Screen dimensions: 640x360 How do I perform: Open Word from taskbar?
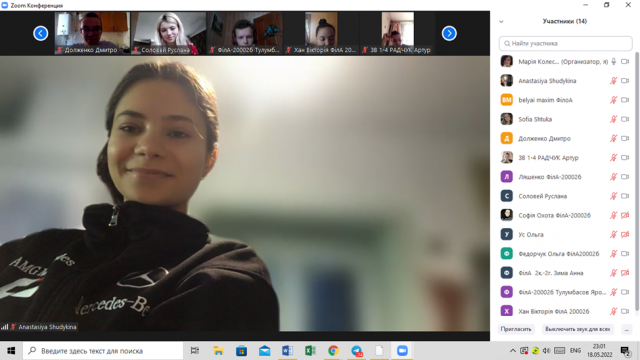tap(287, 351)
